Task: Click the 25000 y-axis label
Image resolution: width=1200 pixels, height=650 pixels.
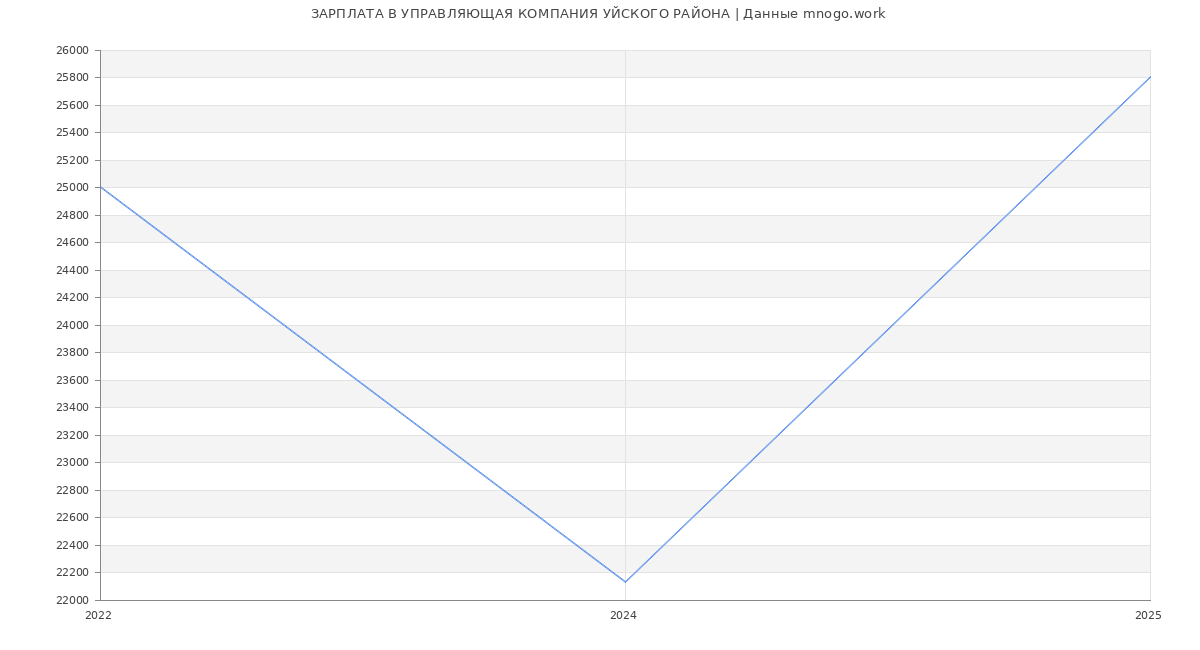Action: pos(72,188)
